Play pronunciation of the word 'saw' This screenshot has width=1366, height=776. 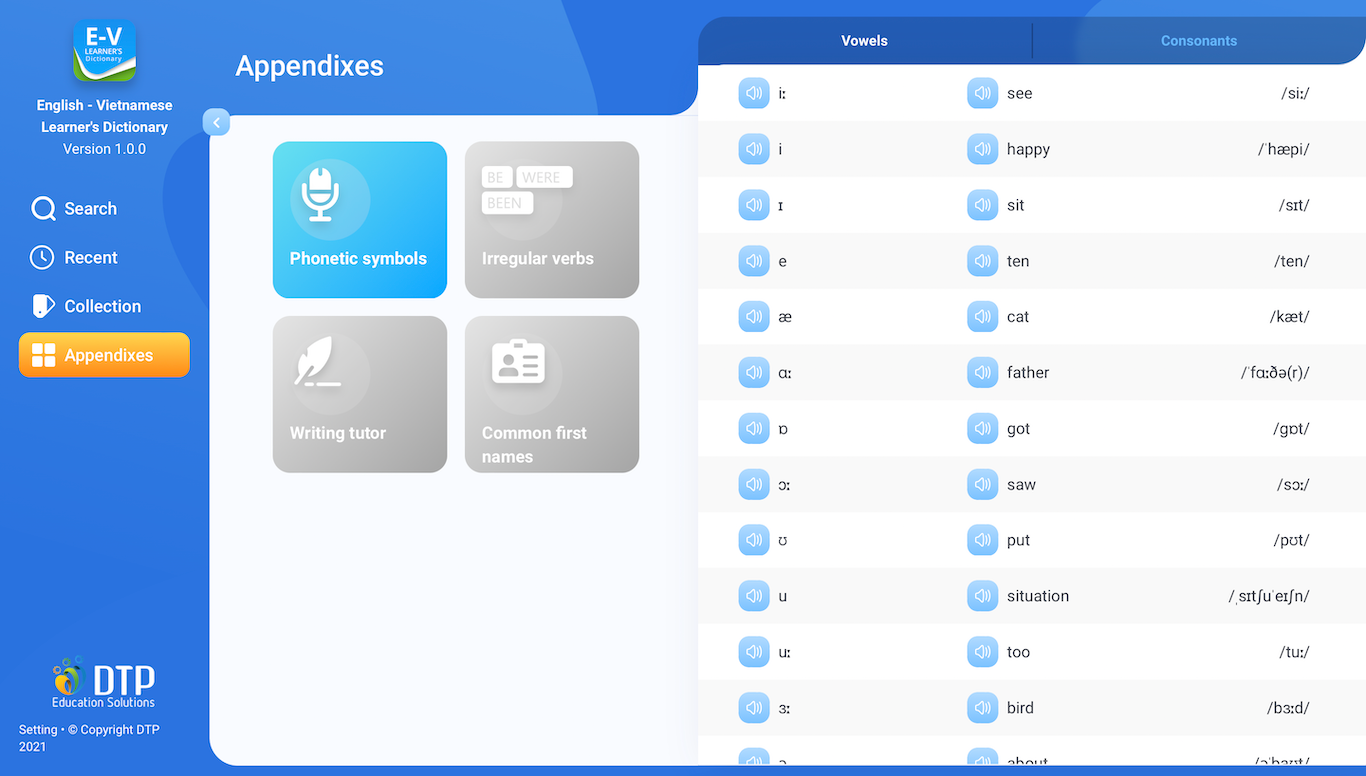(983, 485)
